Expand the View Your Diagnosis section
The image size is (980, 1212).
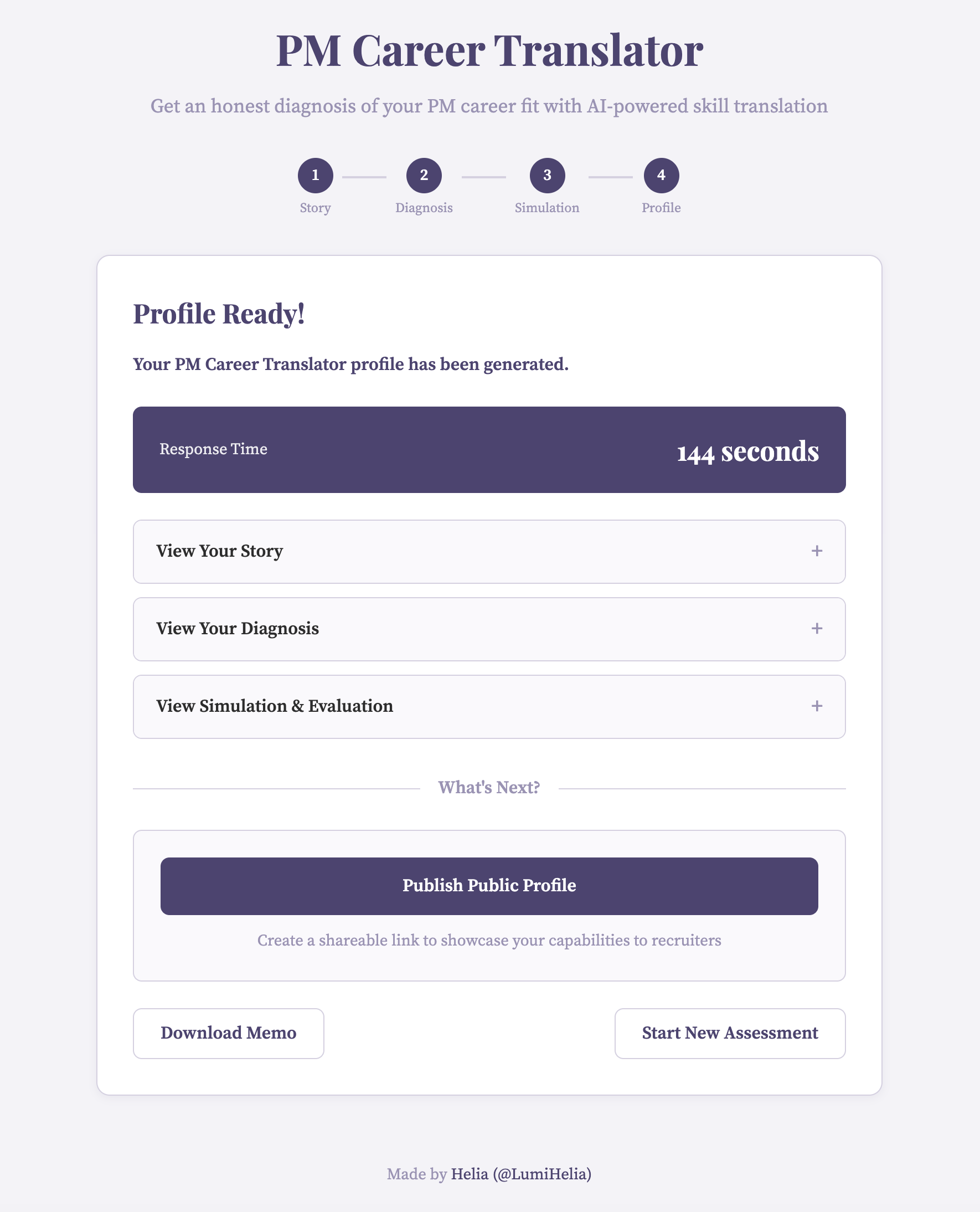pos(489,629)
